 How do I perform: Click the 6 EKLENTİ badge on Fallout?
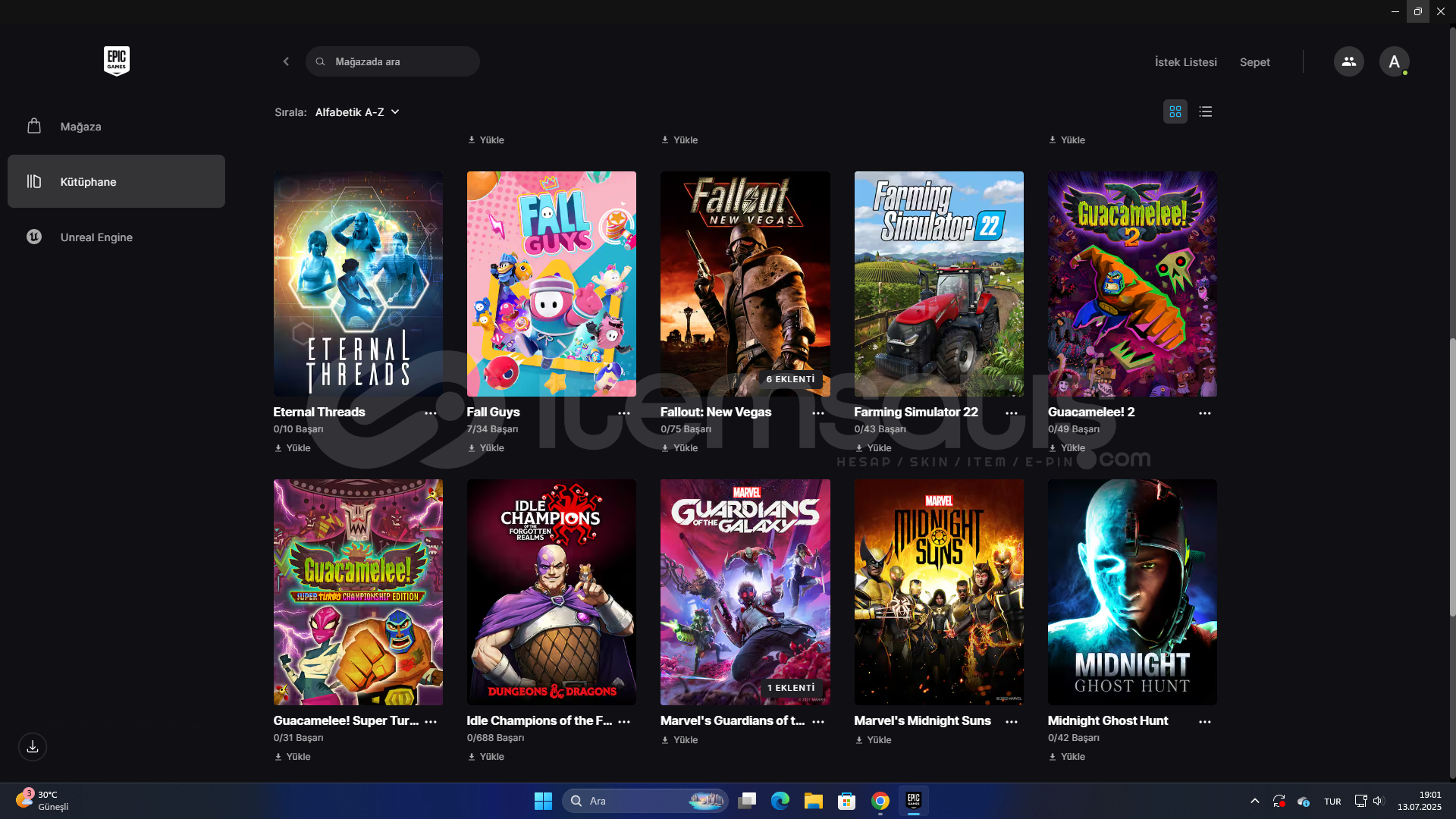pos(790,379)
